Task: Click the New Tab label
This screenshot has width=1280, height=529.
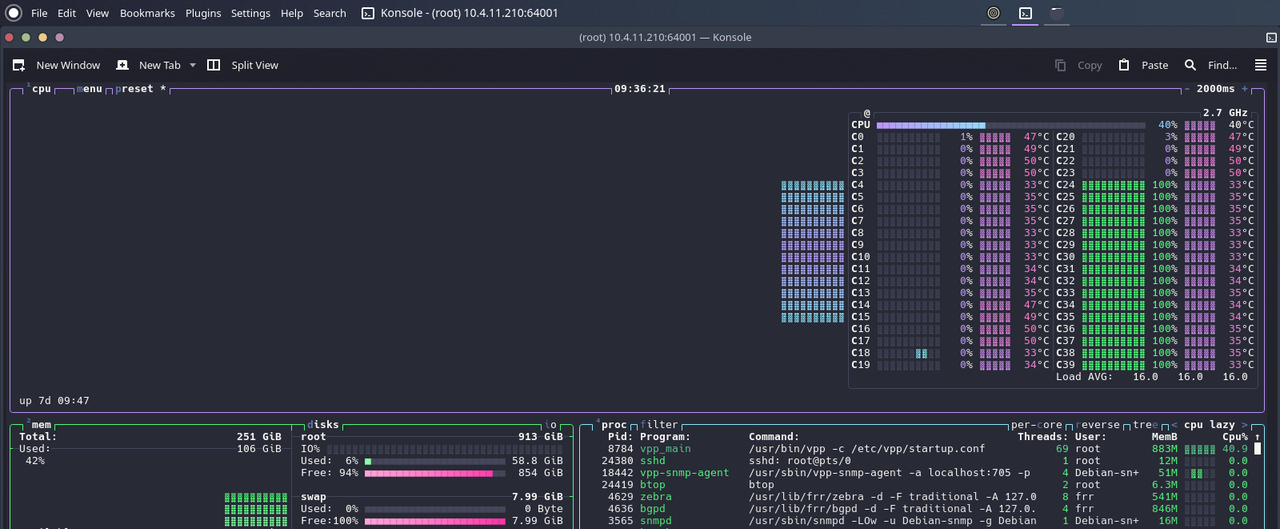Action: point(159,65)
